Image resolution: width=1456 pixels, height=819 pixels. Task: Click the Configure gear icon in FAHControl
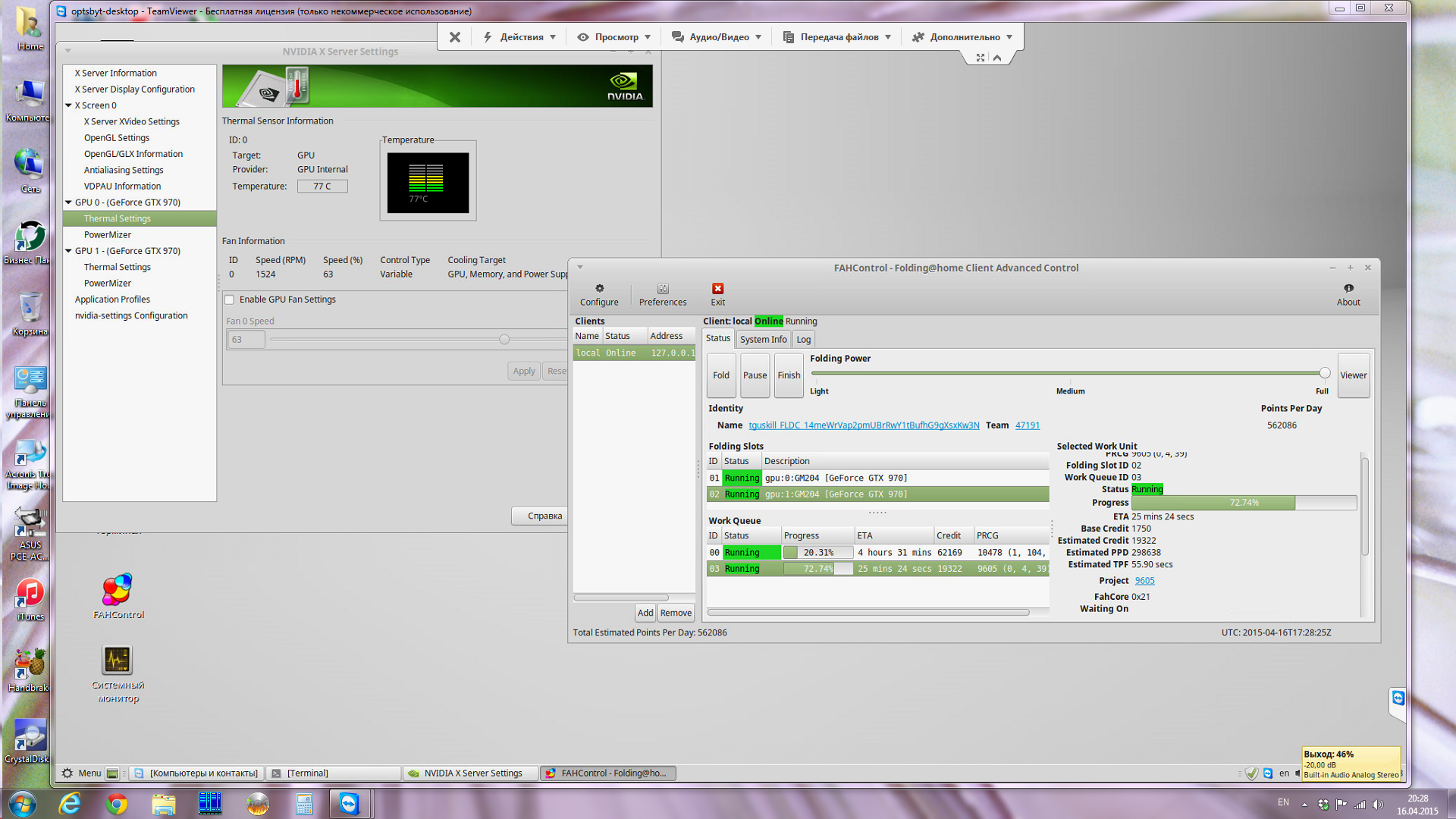tap(599, 289)
